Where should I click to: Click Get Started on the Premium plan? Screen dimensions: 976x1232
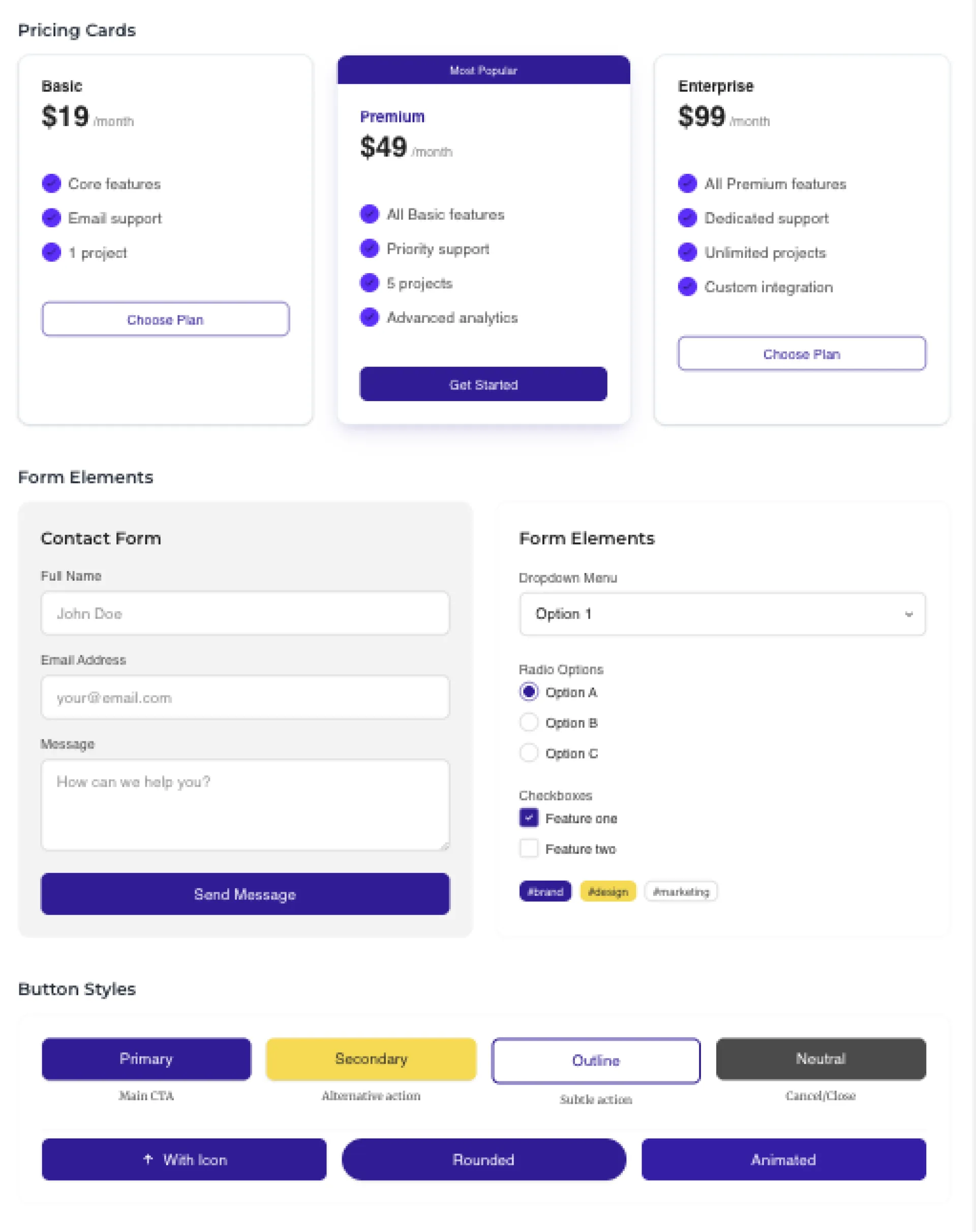[x=483, y=384]
